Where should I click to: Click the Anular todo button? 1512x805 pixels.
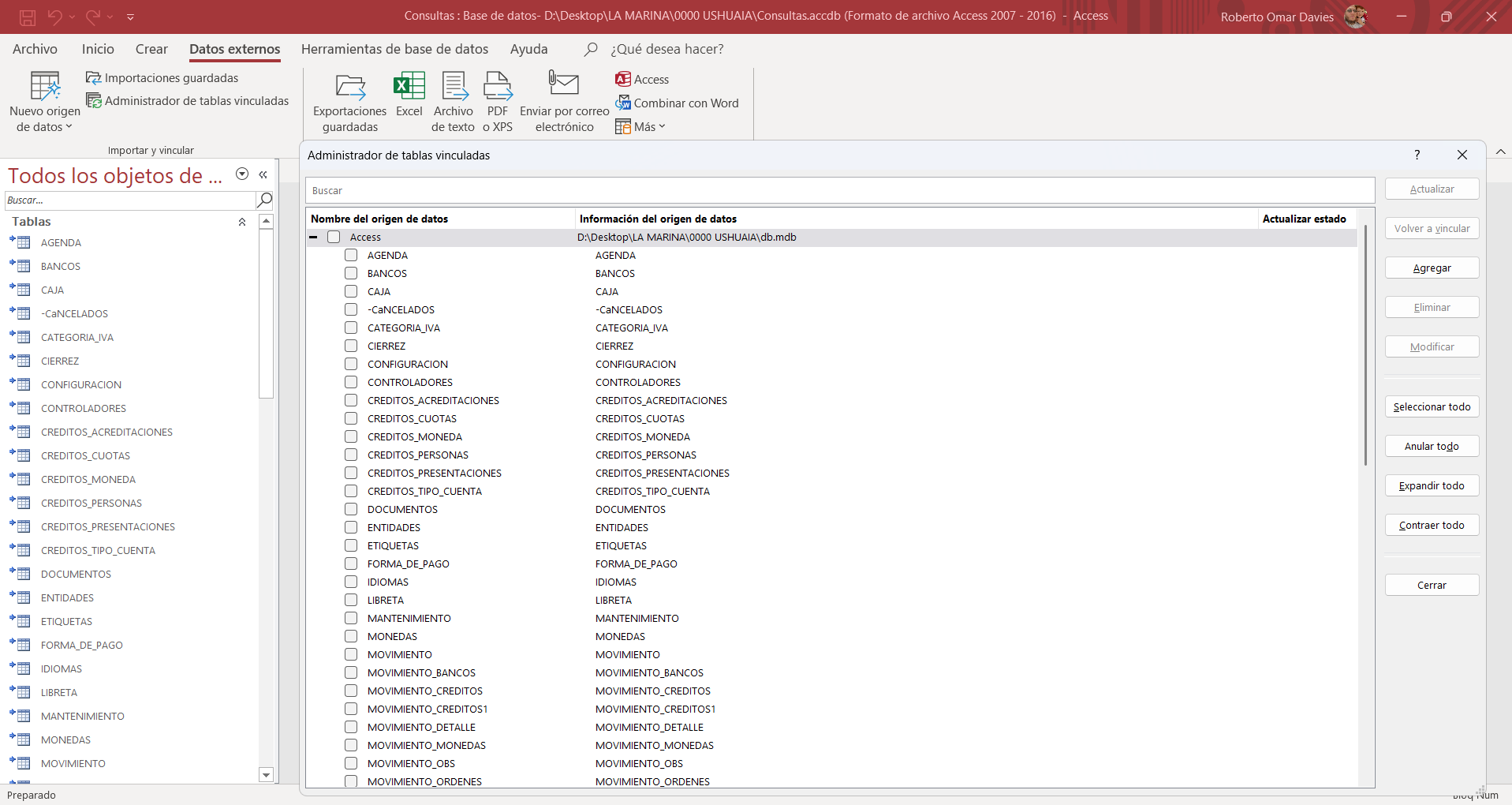(1432, 446)
